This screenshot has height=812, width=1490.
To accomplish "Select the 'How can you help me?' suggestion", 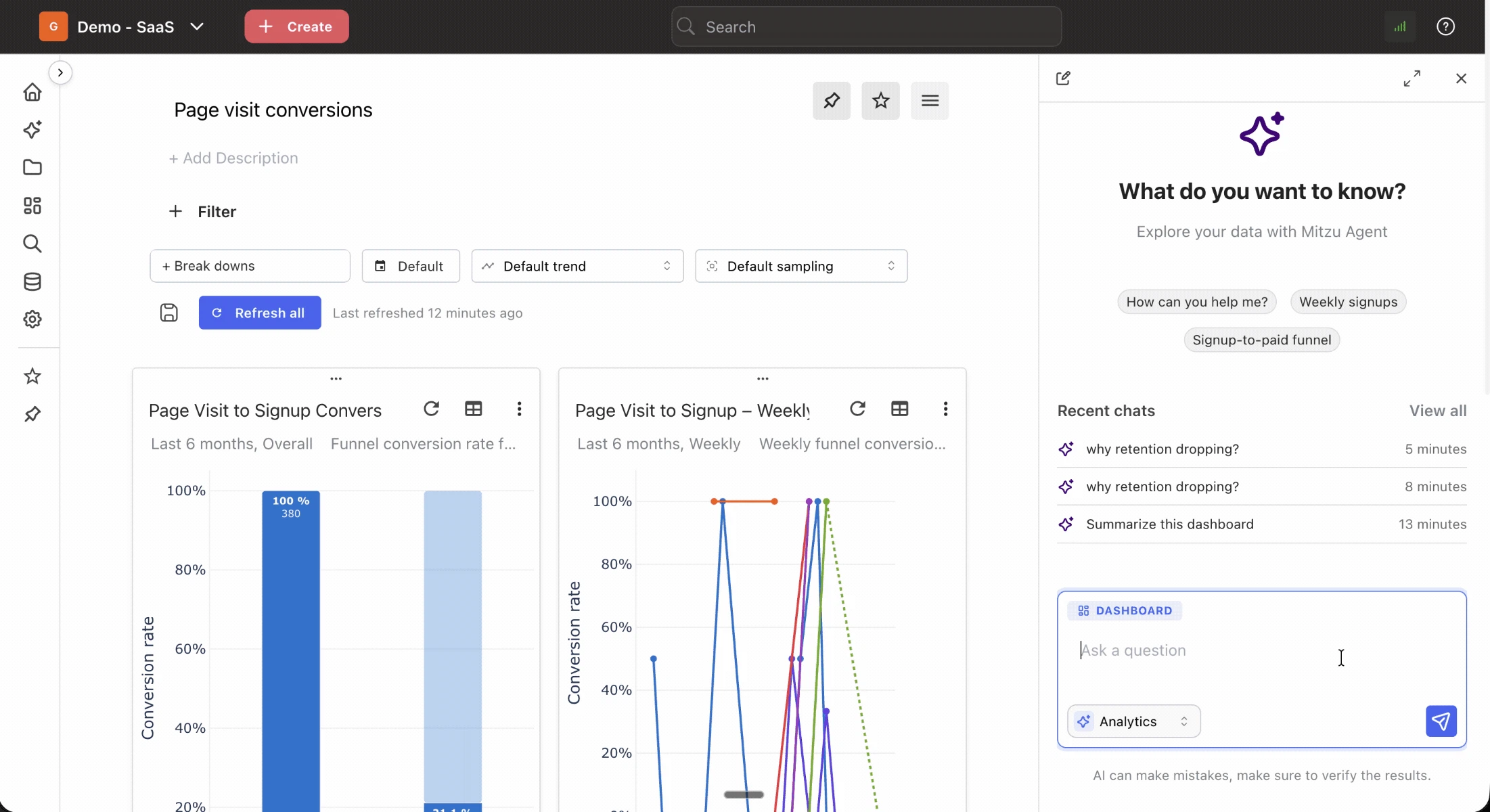I will (1197, 302).
